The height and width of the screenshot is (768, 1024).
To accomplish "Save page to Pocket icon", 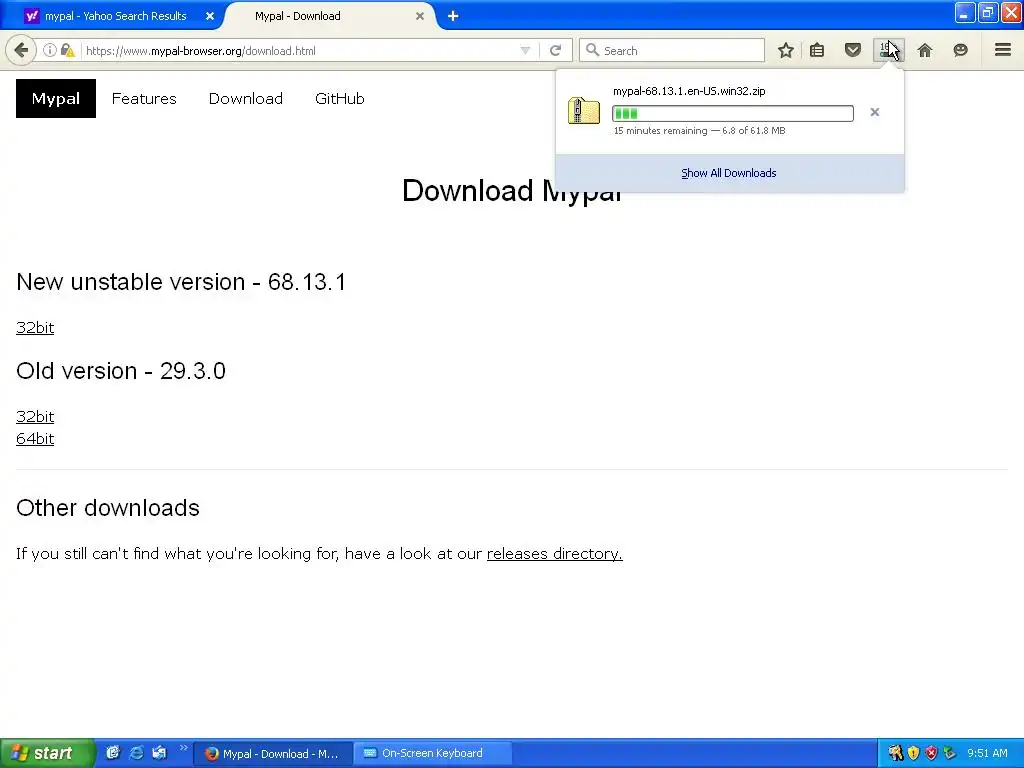I will coord(852,50).
